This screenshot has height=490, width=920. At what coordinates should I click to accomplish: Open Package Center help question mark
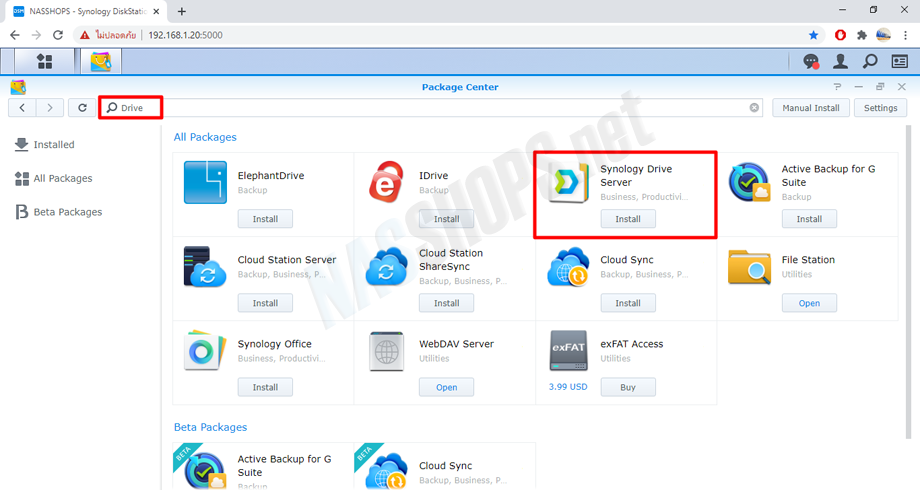coord(837,87)
